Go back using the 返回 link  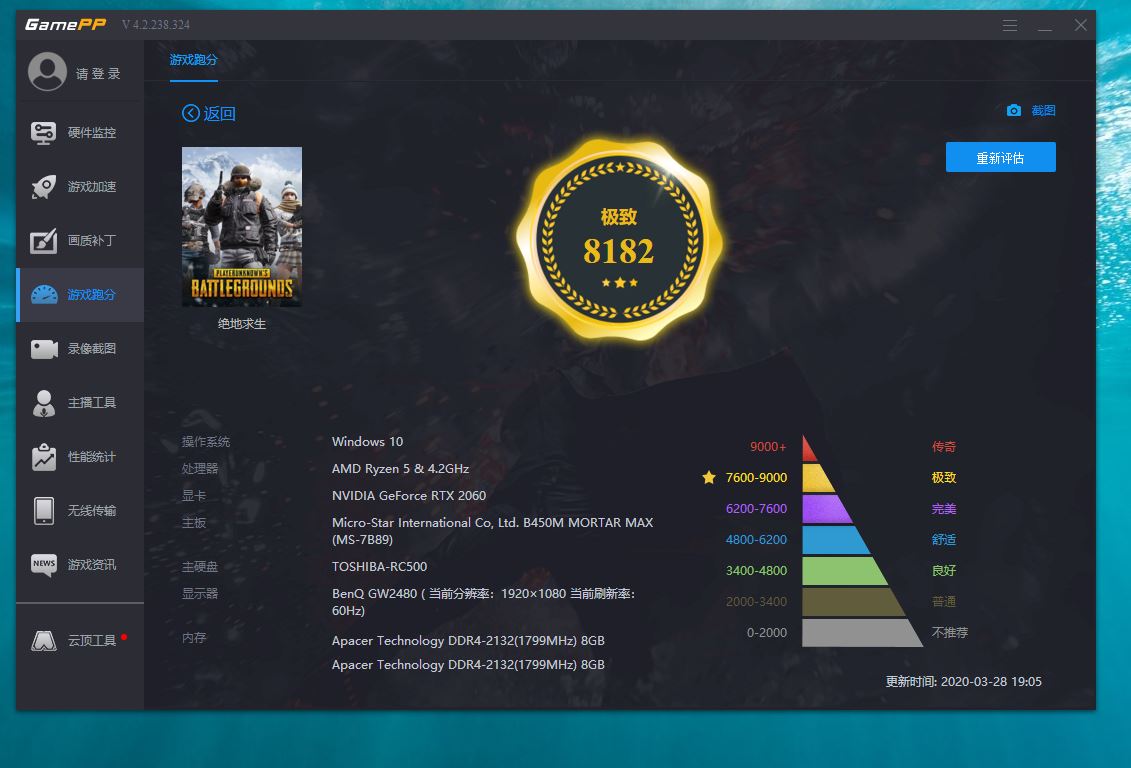click(x=209, y=114)
